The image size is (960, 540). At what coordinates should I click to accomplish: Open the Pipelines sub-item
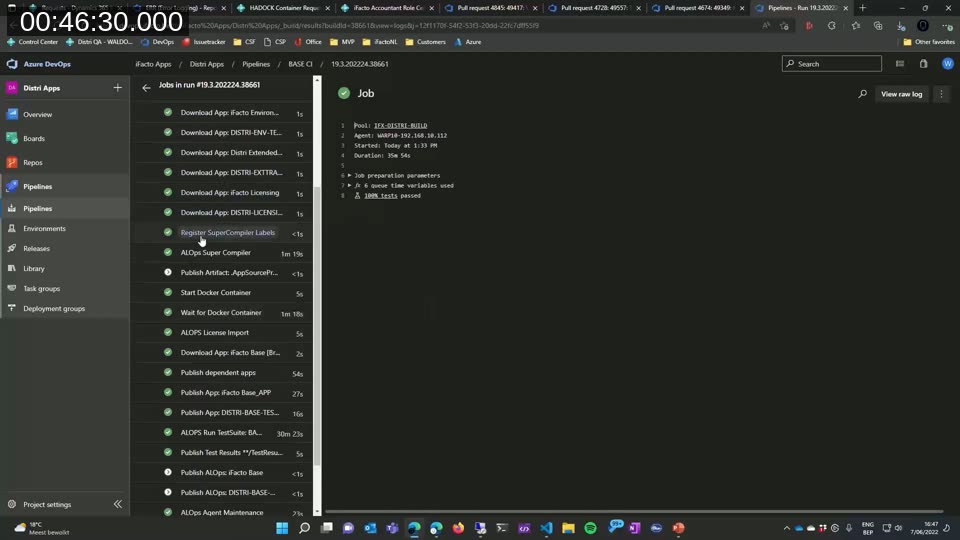[37, 208]
